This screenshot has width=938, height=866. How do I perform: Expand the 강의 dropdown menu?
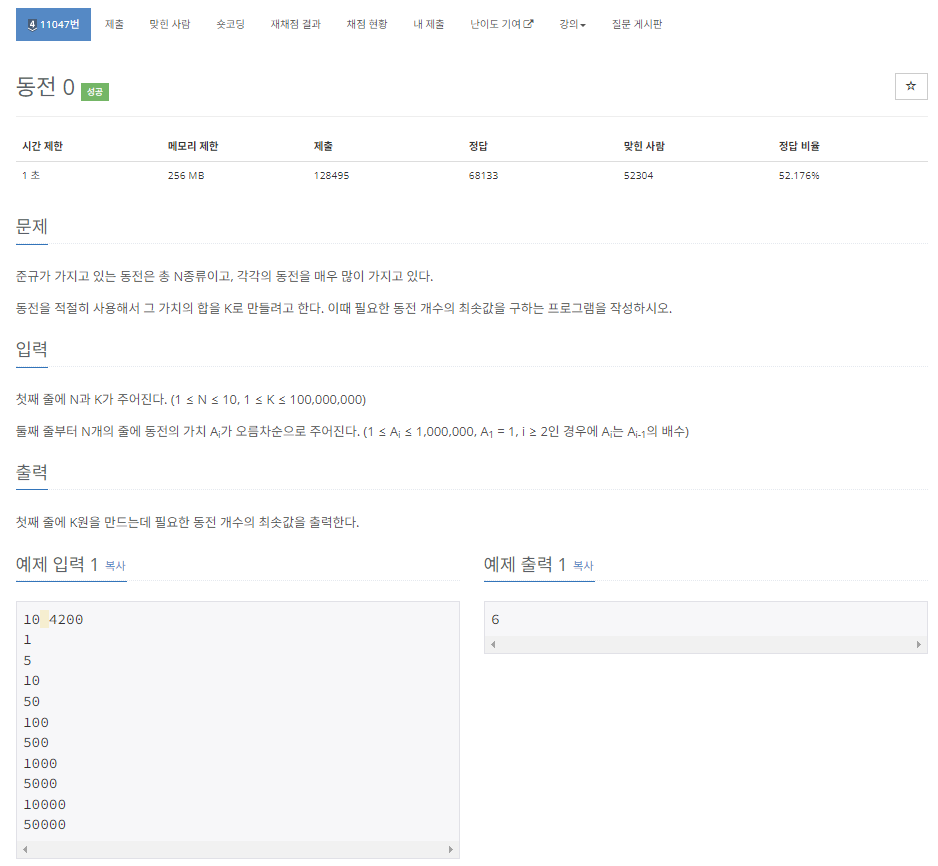pyautogui.click(x=572, y=25)
